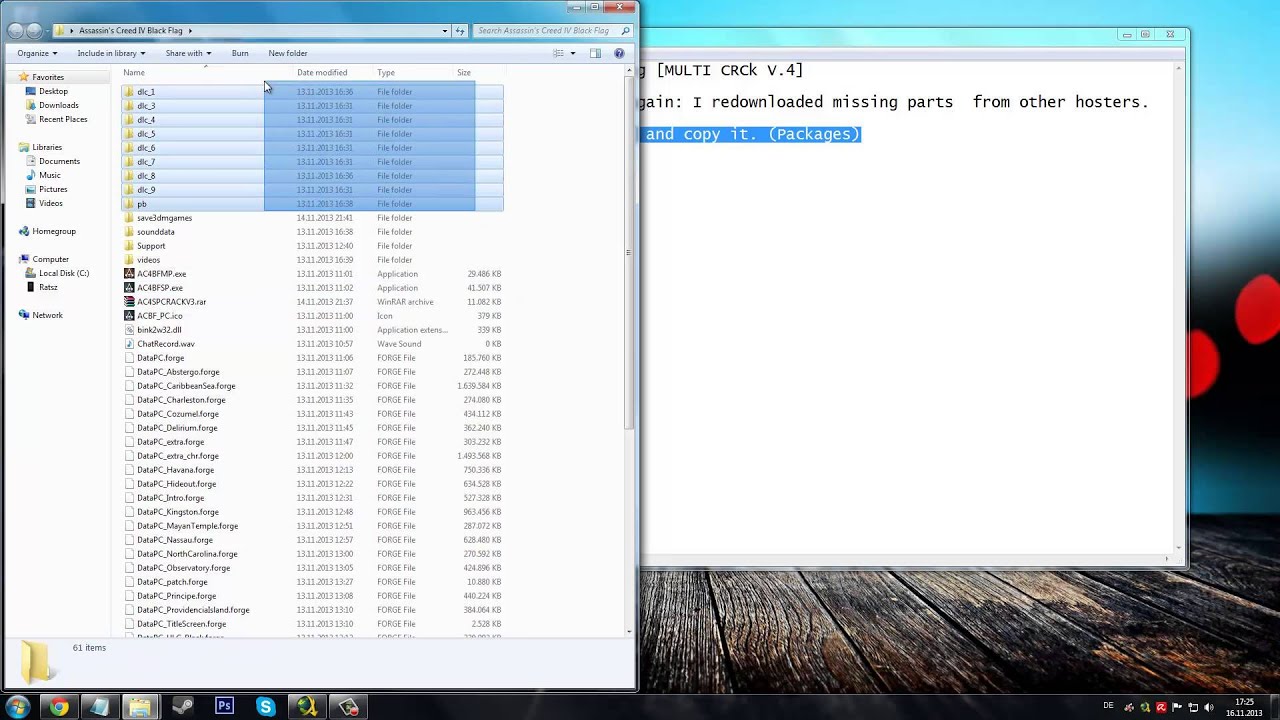Sort by the Type column header
The height and width of the screenshot is (720, 1280).
tap(386, 72)
